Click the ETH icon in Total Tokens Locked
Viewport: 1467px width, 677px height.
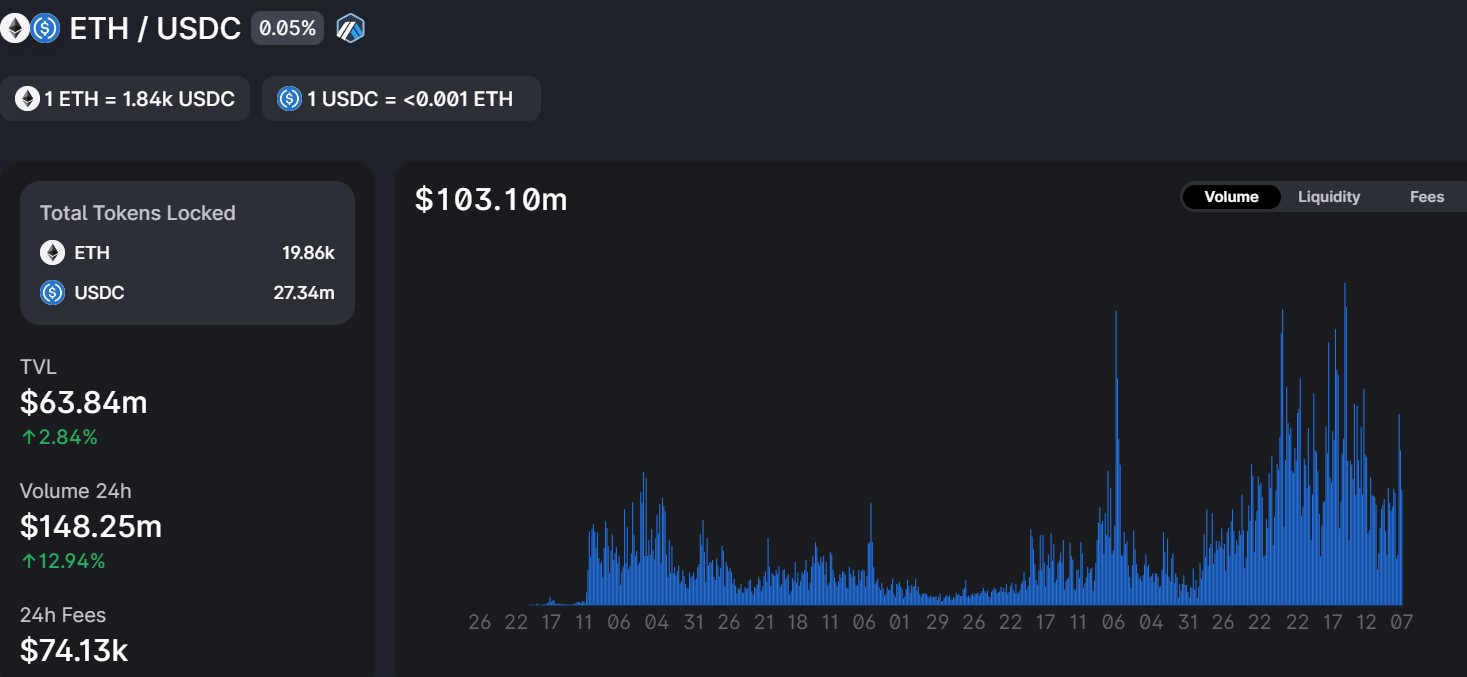(x=52, y=253)
